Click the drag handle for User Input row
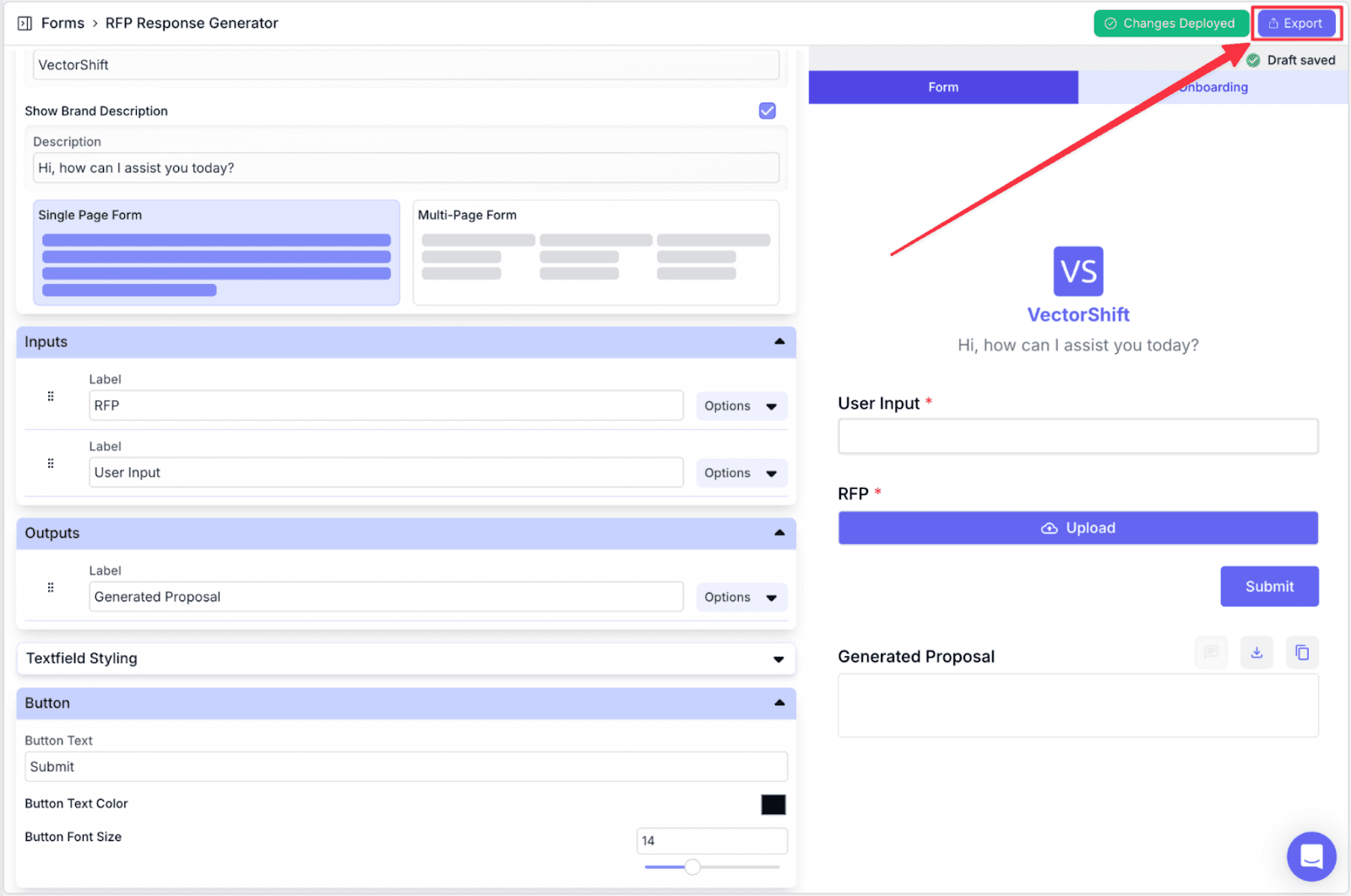 click(51, 464)
